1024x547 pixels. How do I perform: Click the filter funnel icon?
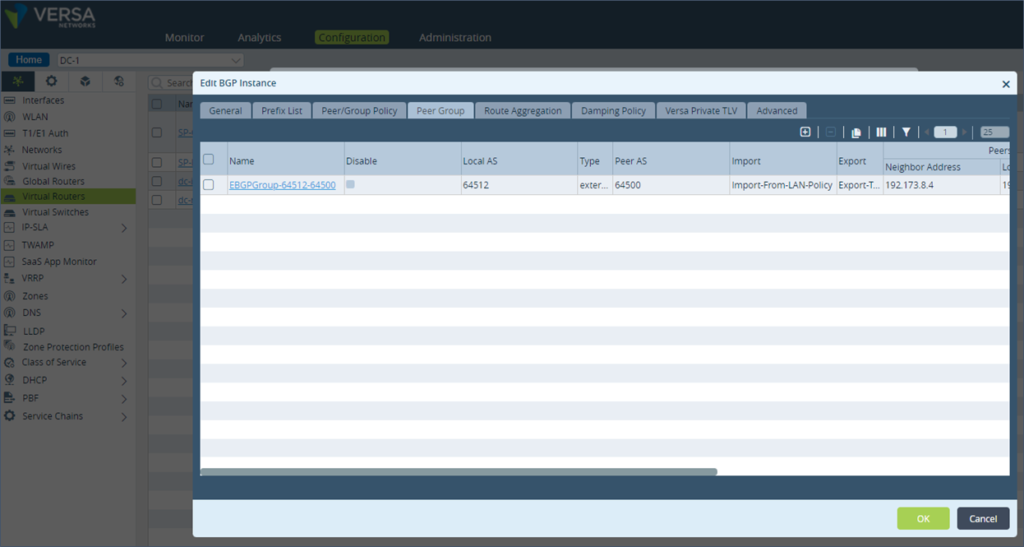906,132
